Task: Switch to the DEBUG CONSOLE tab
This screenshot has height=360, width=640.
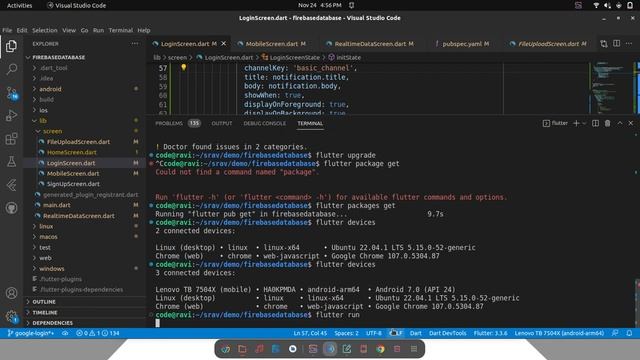Action: coord(264,123)
